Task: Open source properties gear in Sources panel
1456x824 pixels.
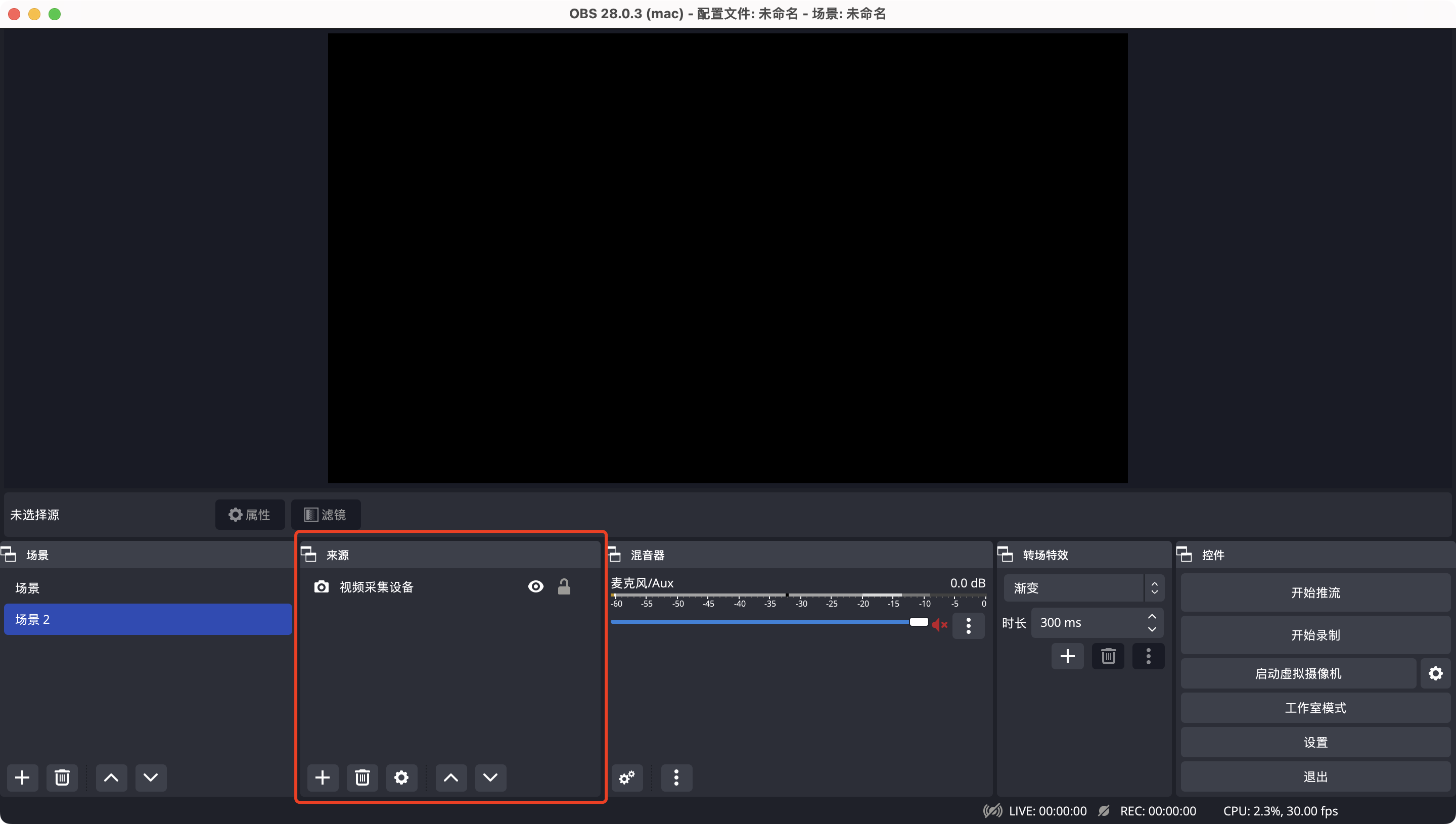Action: tap(401, 777)
